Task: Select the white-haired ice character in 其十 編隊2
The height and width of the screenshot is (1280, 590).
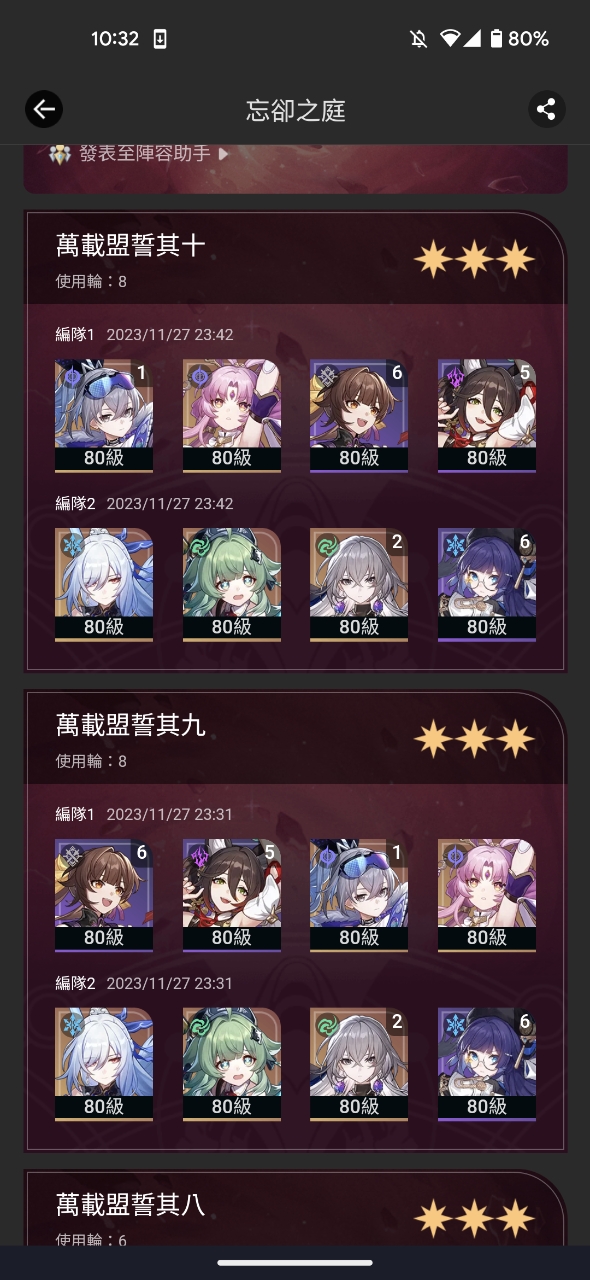Action: tap(104, 585)
